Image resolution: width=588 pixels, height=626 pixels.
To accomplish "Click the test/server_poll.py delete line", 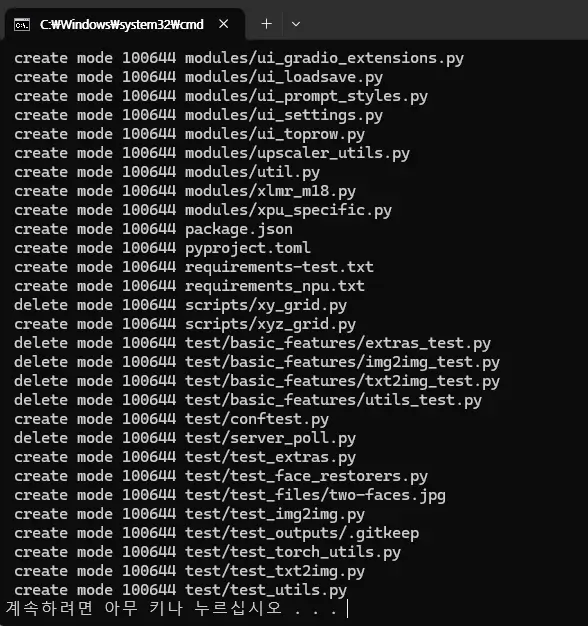I will pos(185,438).
